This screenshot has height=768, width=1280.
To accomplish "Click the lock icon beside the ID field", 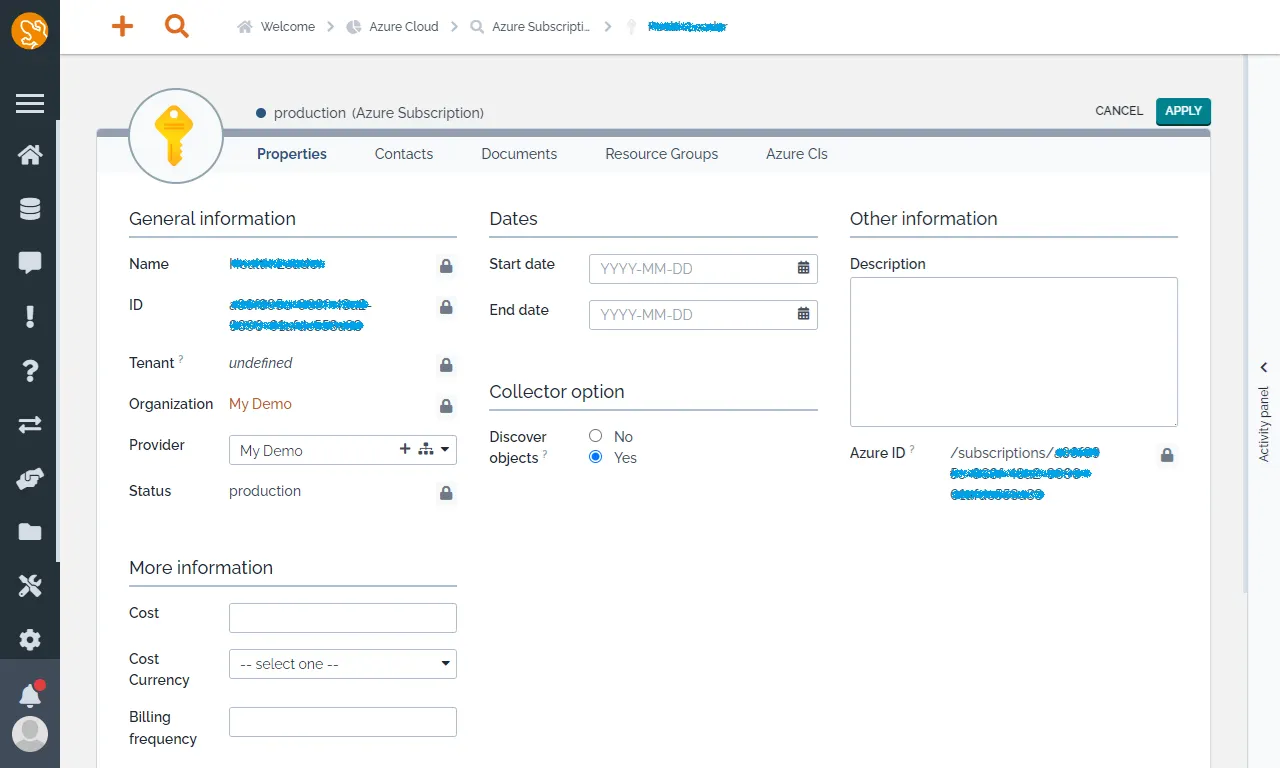I will (x=446, y=307).
